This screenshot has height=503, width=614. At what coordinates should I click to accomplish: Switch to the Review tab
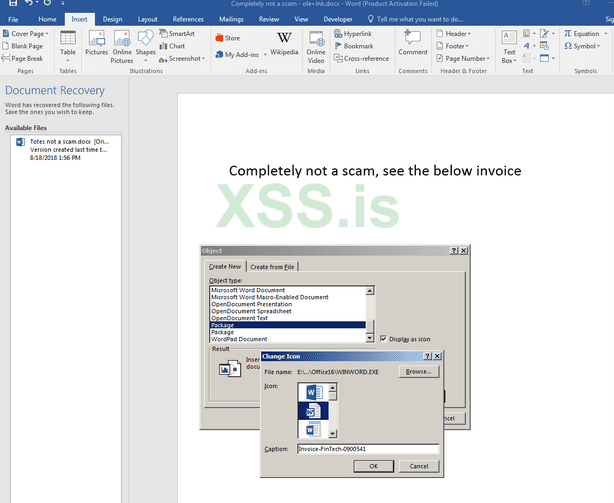269,19
